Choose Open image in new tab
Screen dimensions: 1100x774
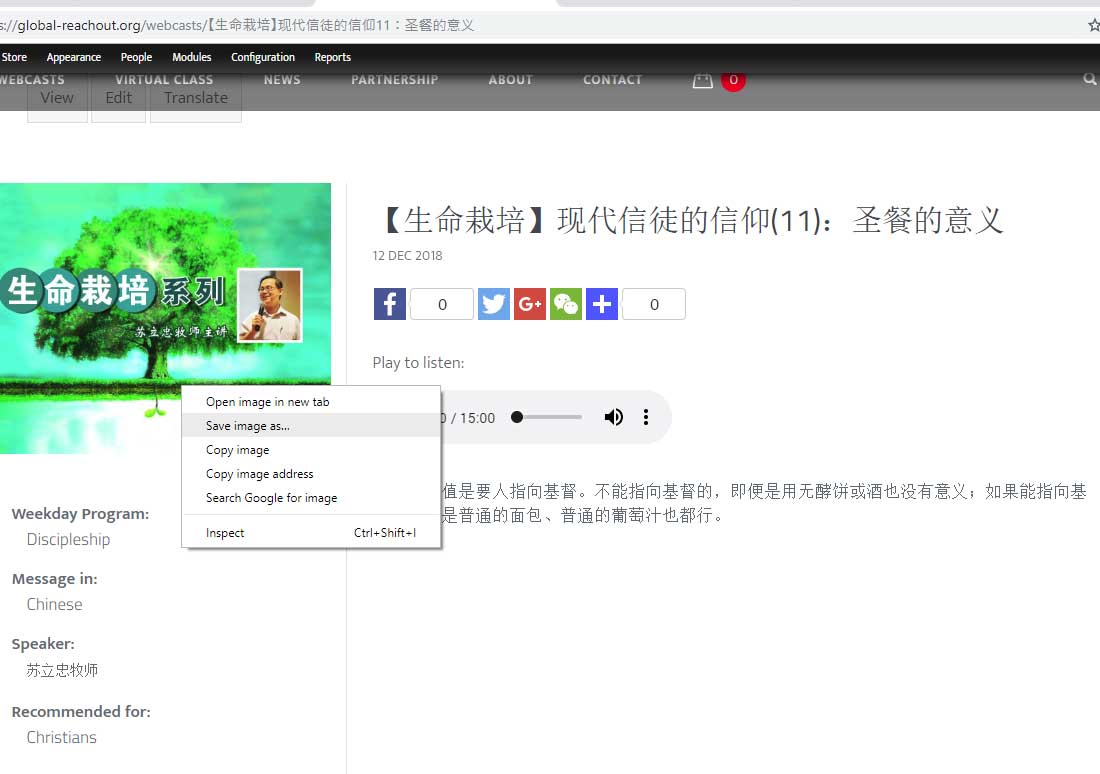pyautogui.click(x=311, y=401)
